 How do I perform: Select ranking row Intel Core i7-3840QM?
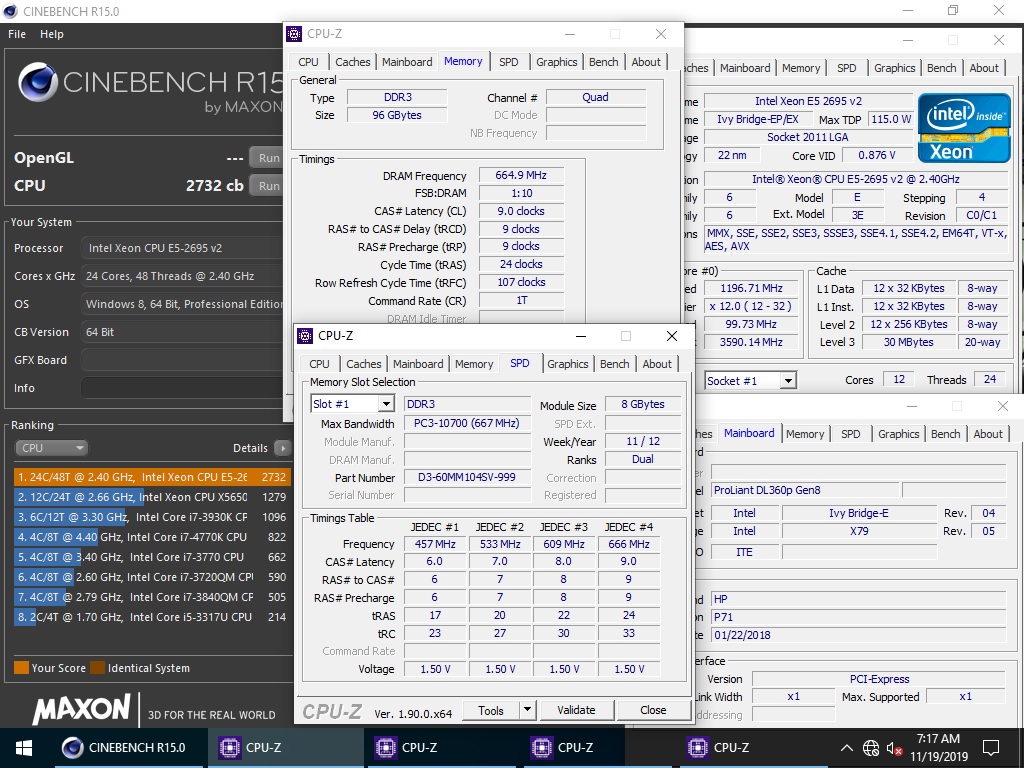point(151,597)
